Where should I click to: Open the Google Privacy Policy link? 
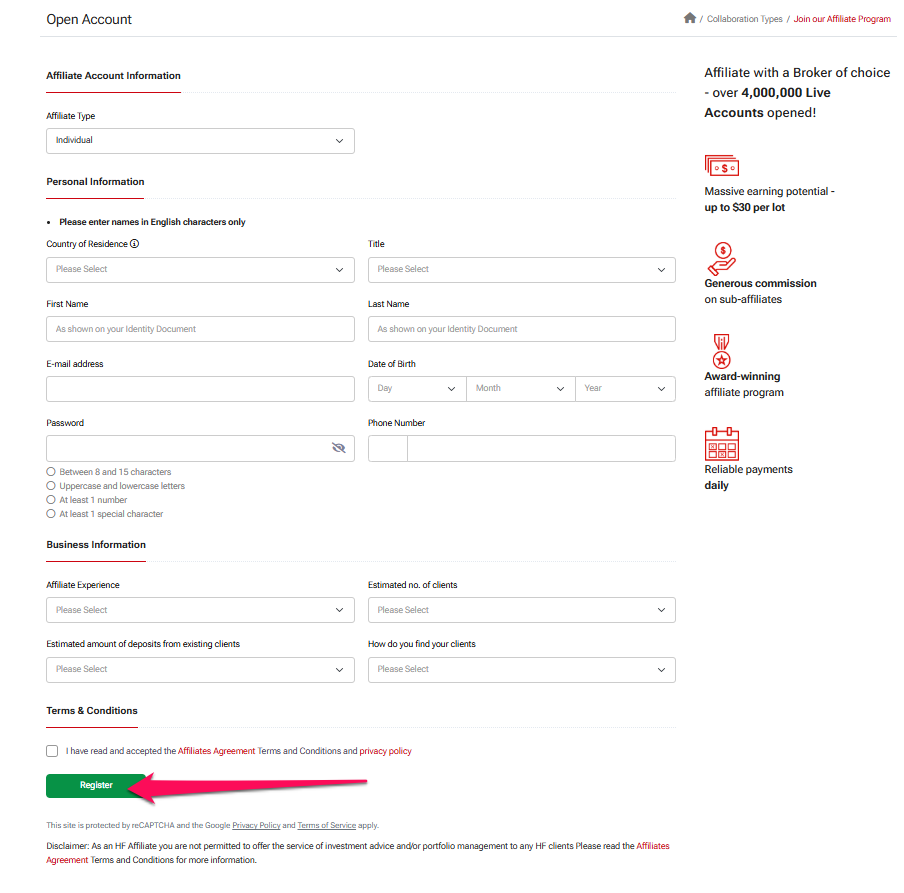pyautogui.click(x=256, y=825)
